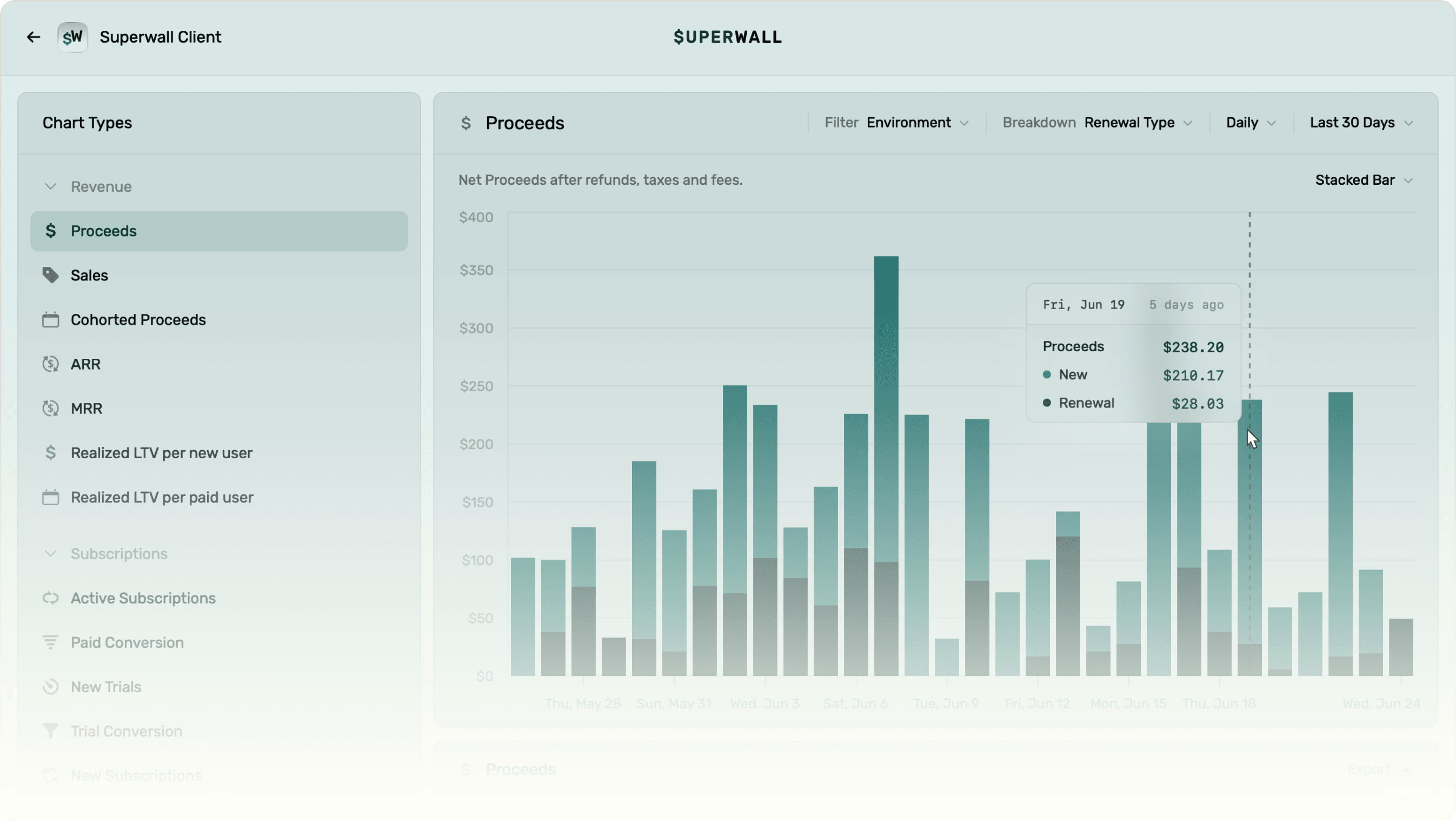Click the dollar icon in Proceeds chart header
Viewport: 1456px width, 837px height.
click(x=466, y=123)
